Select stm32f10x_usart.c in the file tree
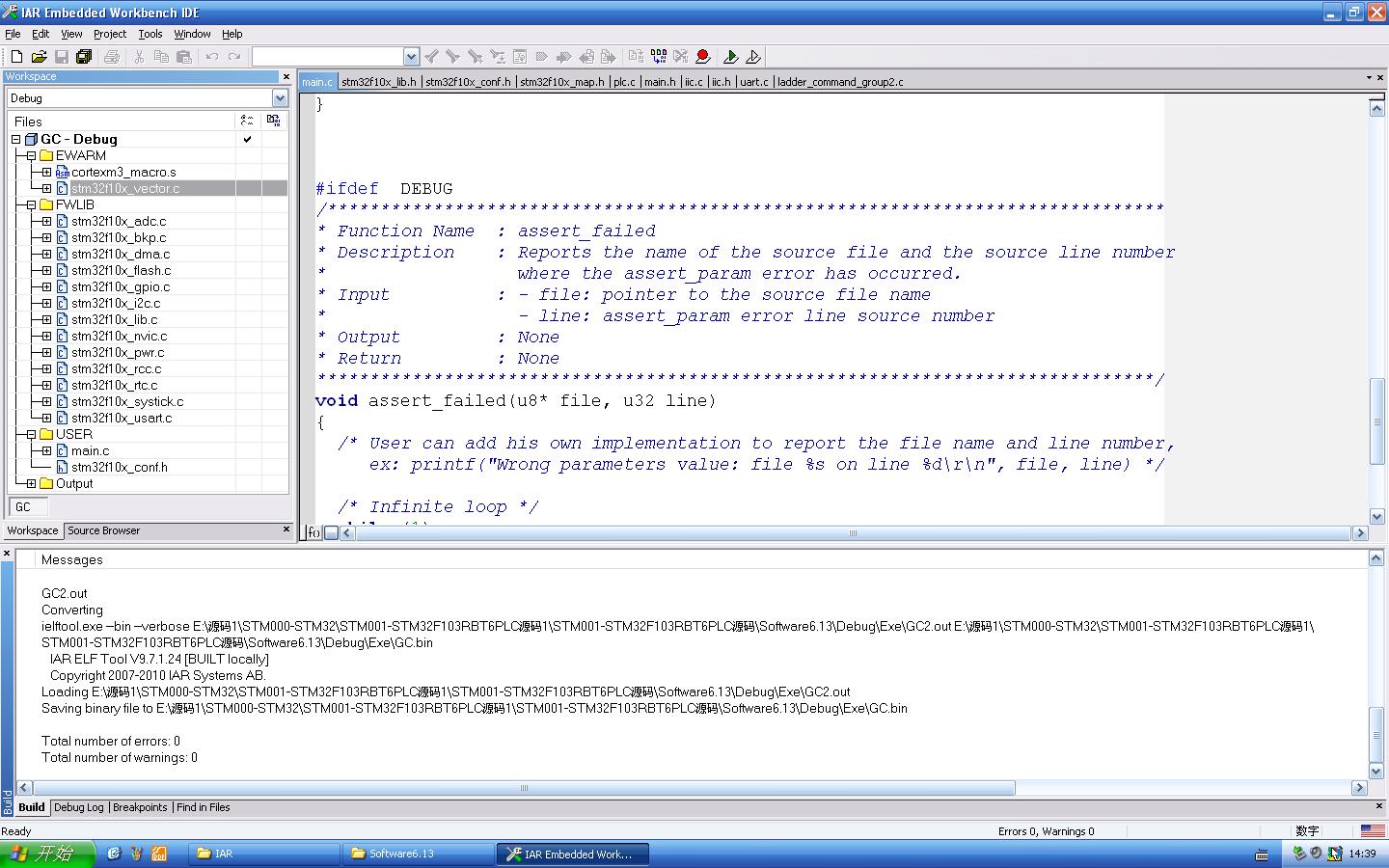Viewport: 1389px width, 868px height. coord(122,418)
